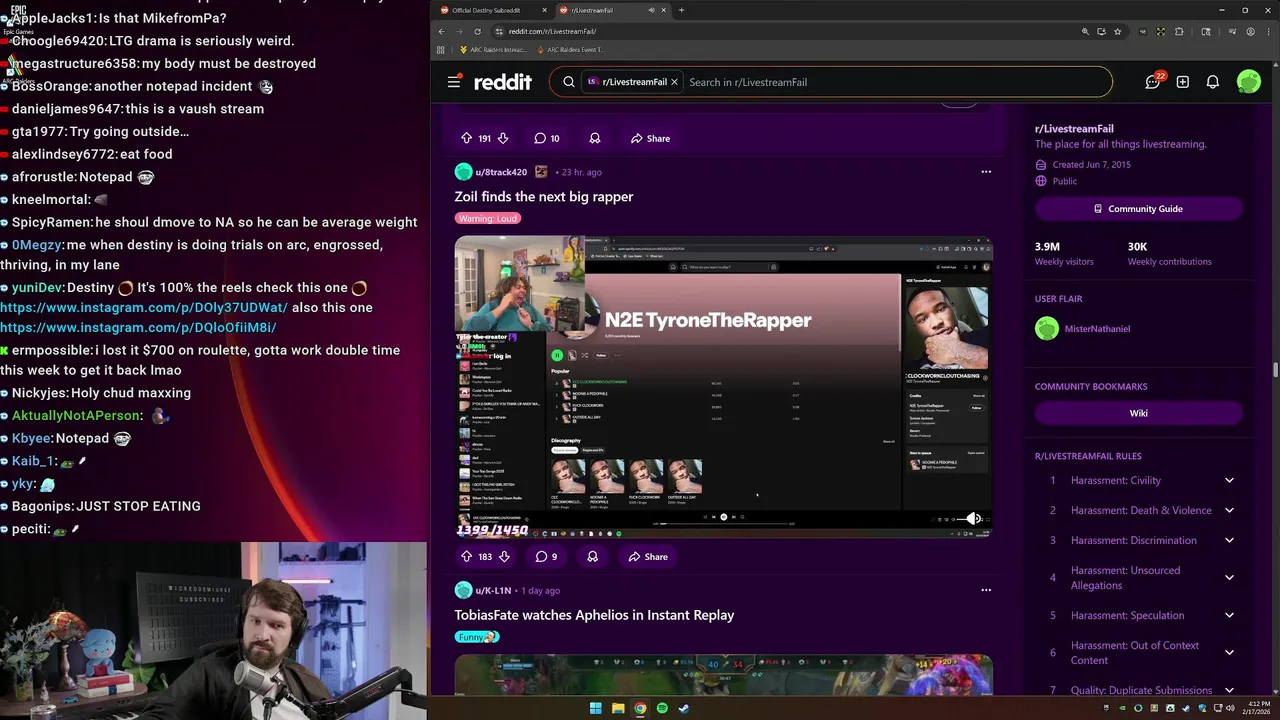This screenshot has width=1280, height=720.
Task: Toggle volume on the Zoil video
Action: tap(975, 518)
